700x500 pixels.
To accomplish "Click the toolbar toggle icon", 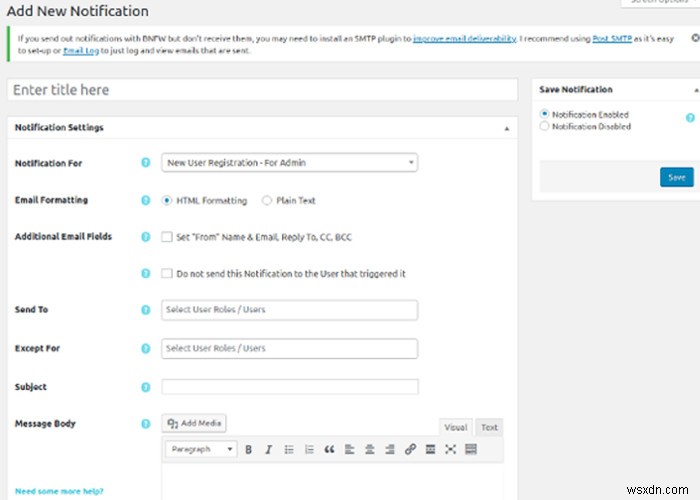I will [471, 450].
